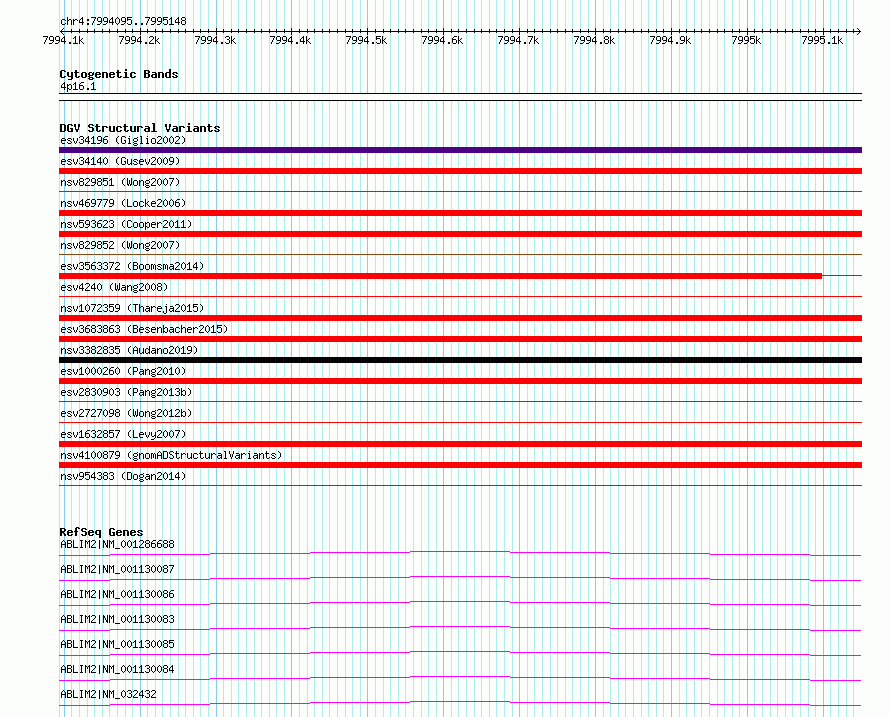Select the RefSeq Genes track title
This screenshot has height=717, width=890.
(x=101, y=532)
